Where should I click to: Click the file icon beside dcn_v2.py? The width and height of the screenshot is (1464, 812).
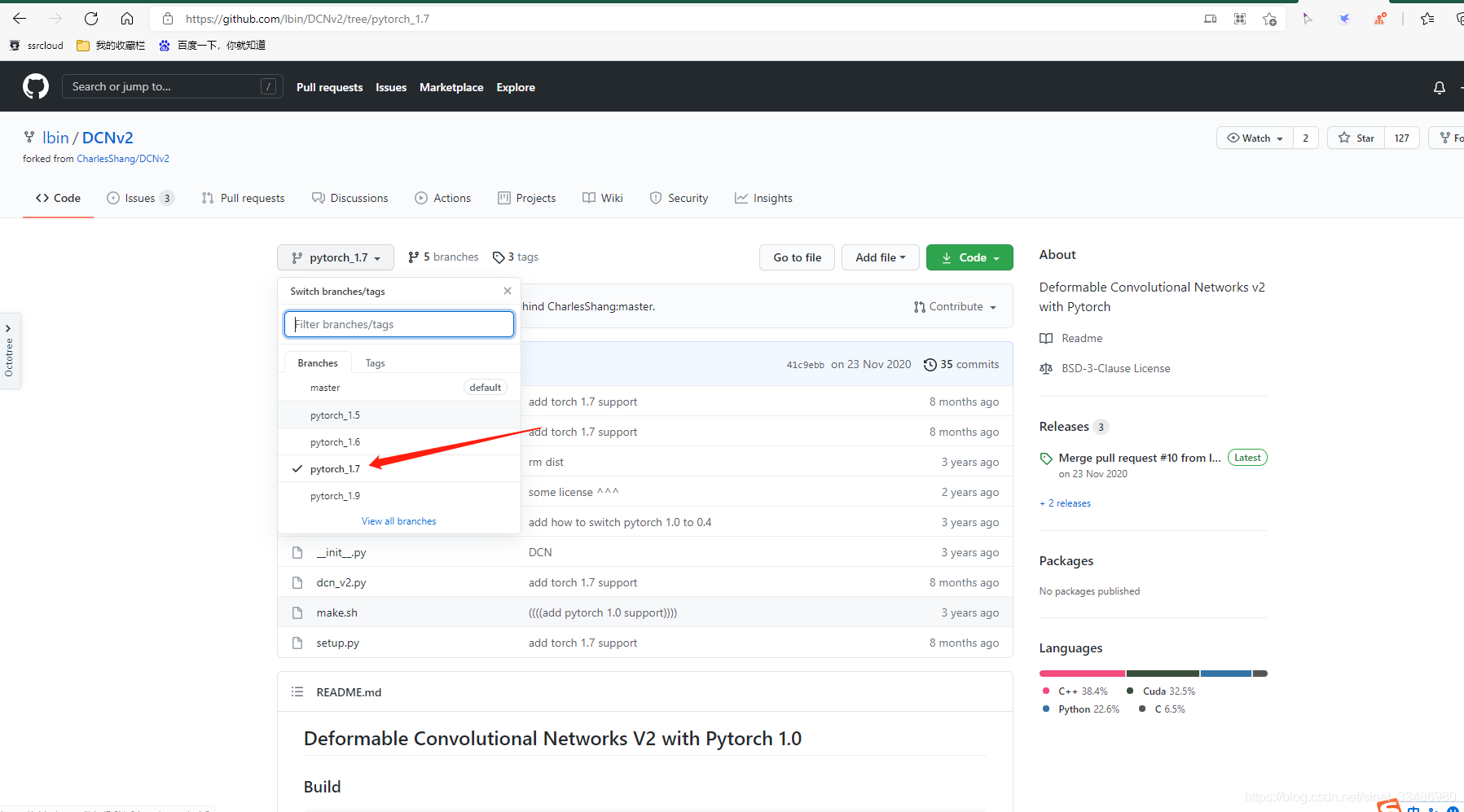pyautogui.click(x=297, y=582)
